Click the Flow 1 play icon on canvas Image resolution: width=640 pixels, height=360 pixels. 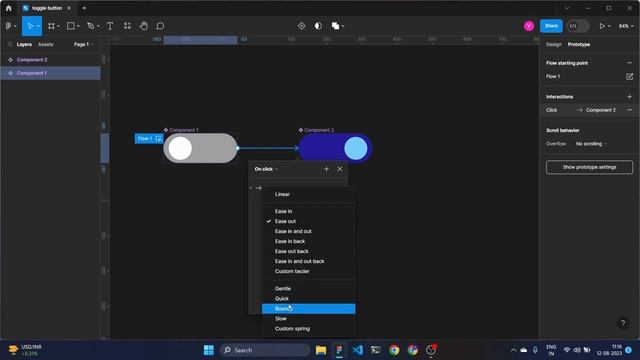(x=159, y=139)
